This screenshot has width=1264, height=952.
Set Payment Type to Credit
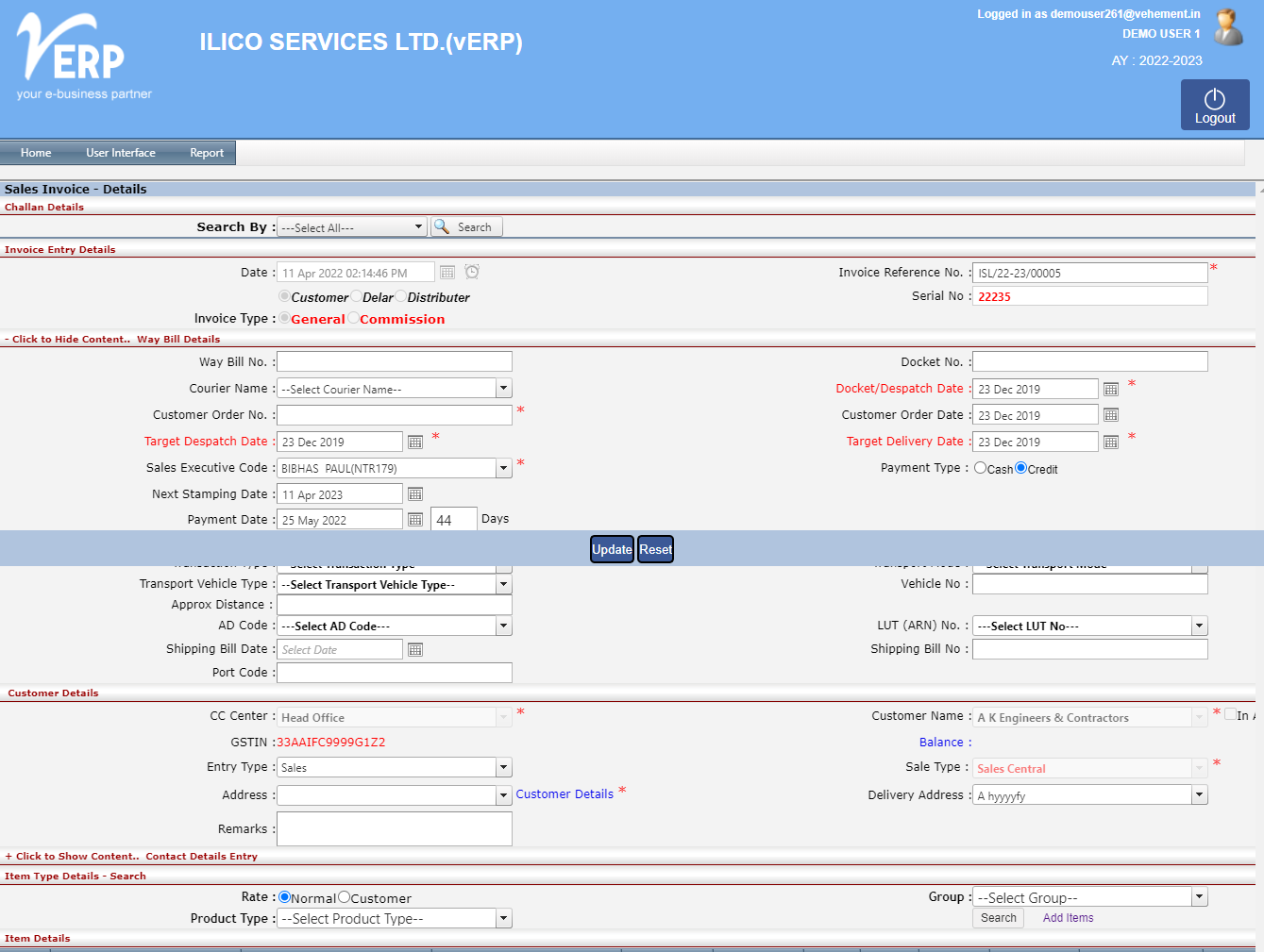[1020, 468]
